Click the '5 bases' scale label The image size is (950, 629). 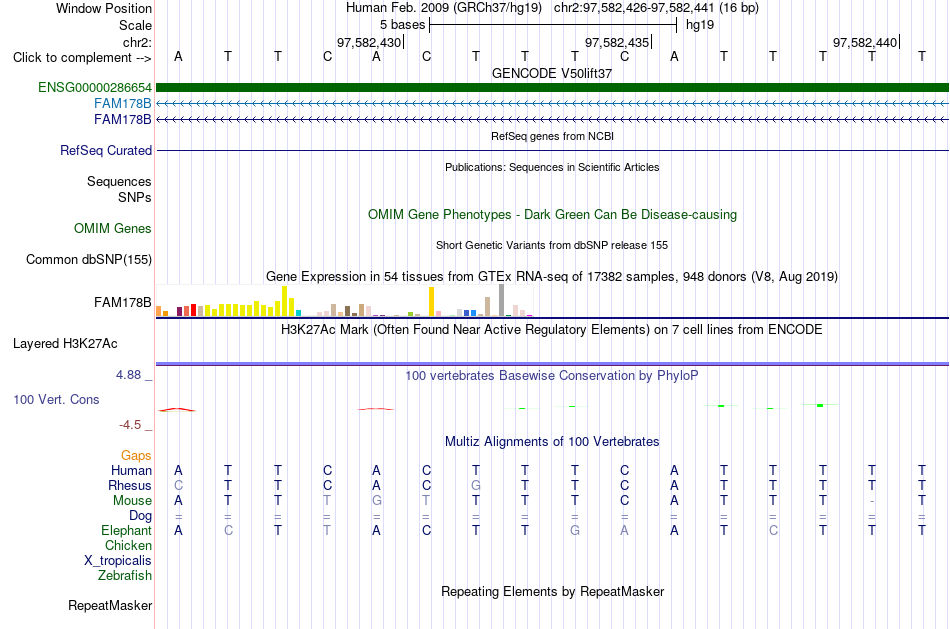(402, 25)
